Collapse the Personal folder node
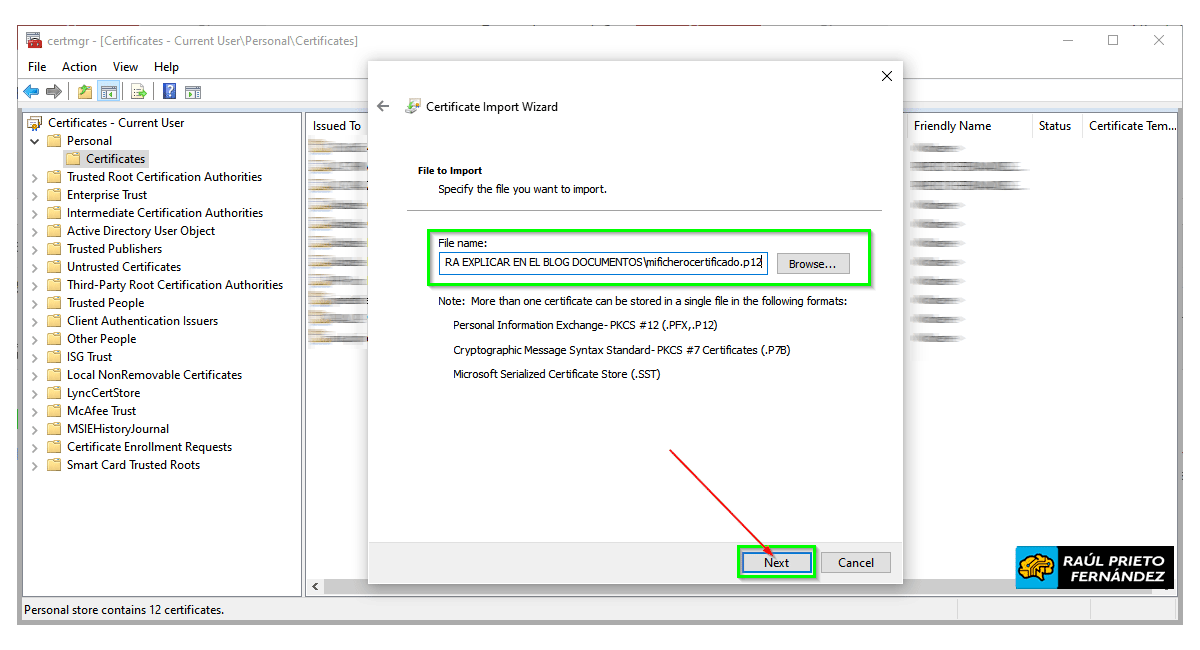 click(x=35, y=141)
